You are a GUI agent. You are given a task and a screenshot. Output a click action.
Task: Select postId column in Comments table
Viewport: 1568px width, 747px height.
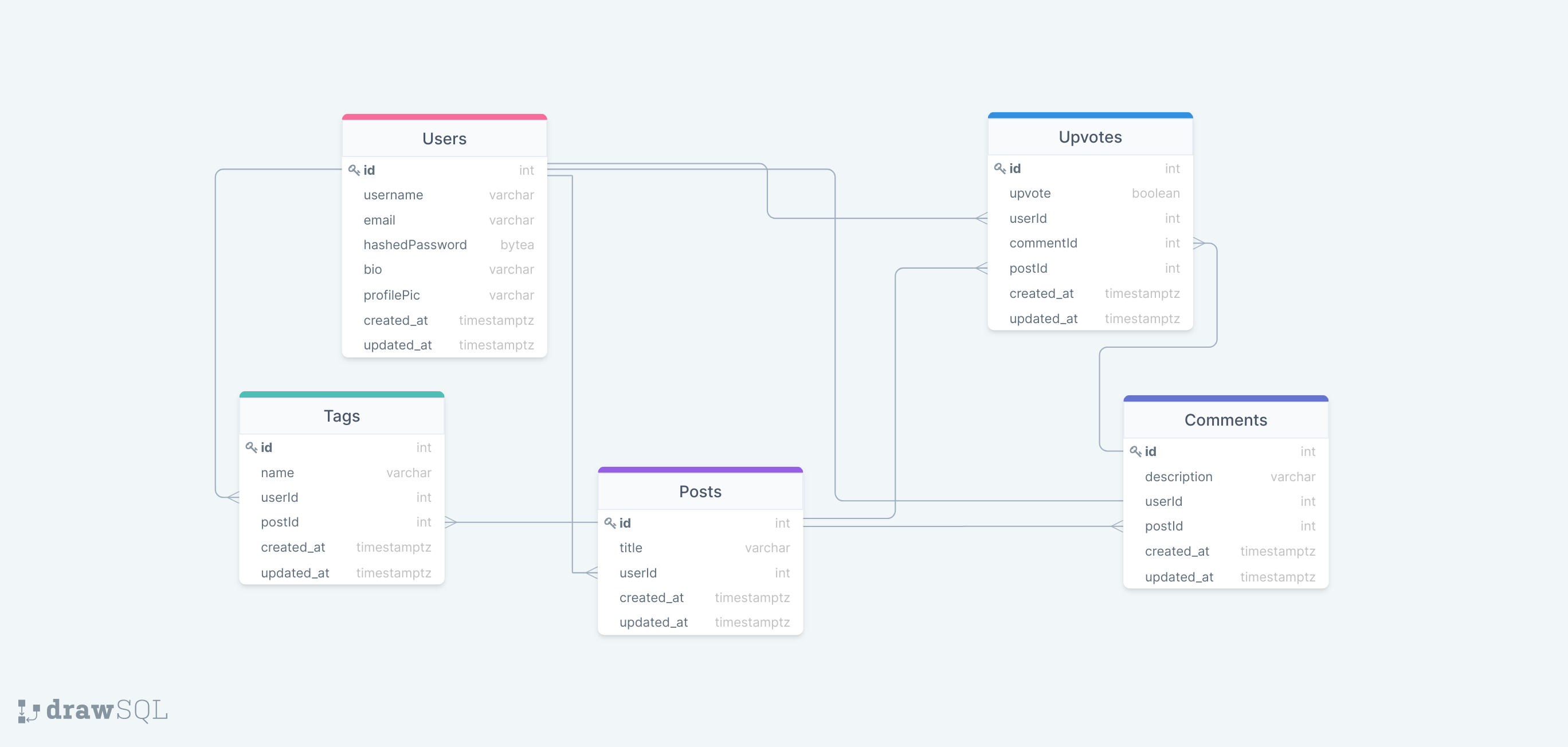point(1225,526)
